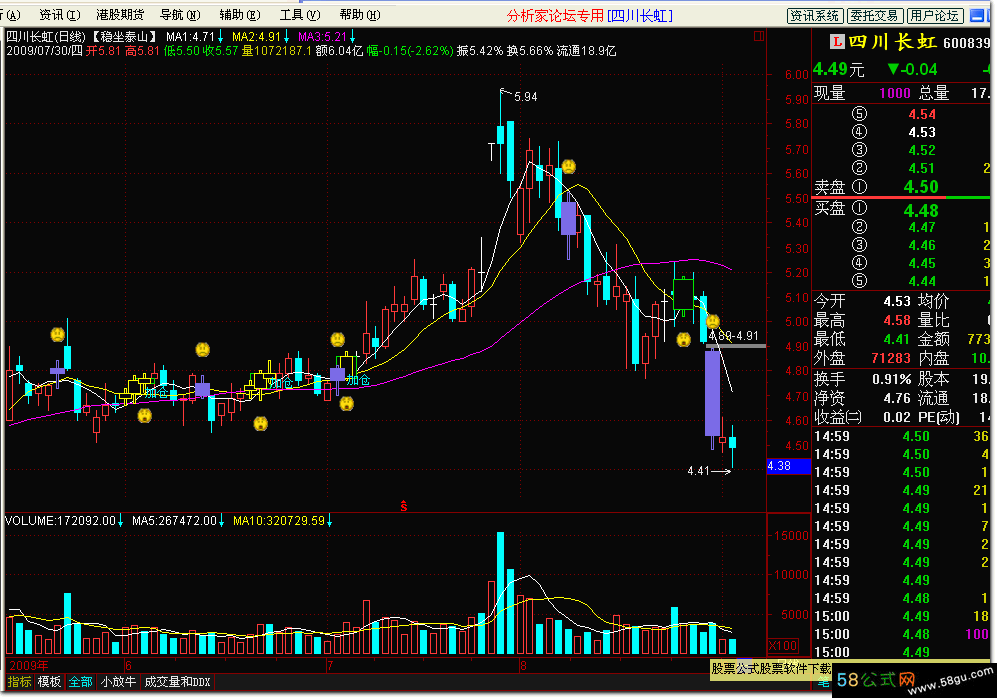Click the 收益(二) value 0.02

click(x=897, y=417)
